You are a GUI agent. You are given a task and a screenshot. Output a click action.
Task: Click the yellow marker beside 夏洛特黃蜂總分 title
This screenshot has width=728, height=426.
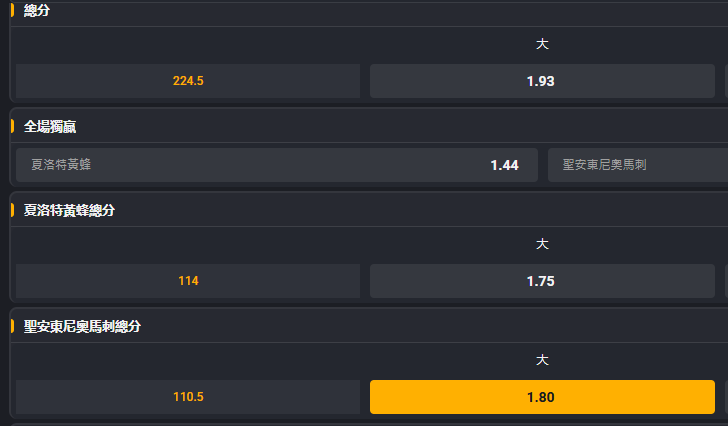[x=12, y=211]
